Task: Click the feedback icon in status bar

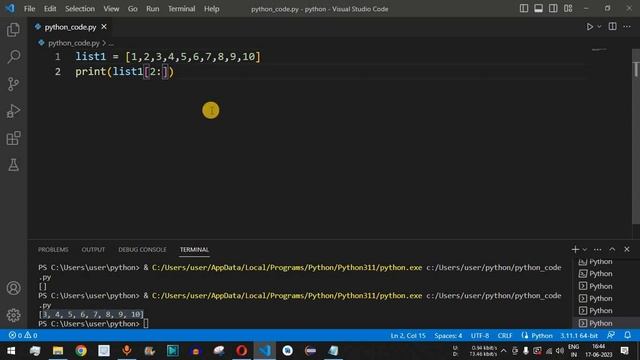Action: (611, 335)
